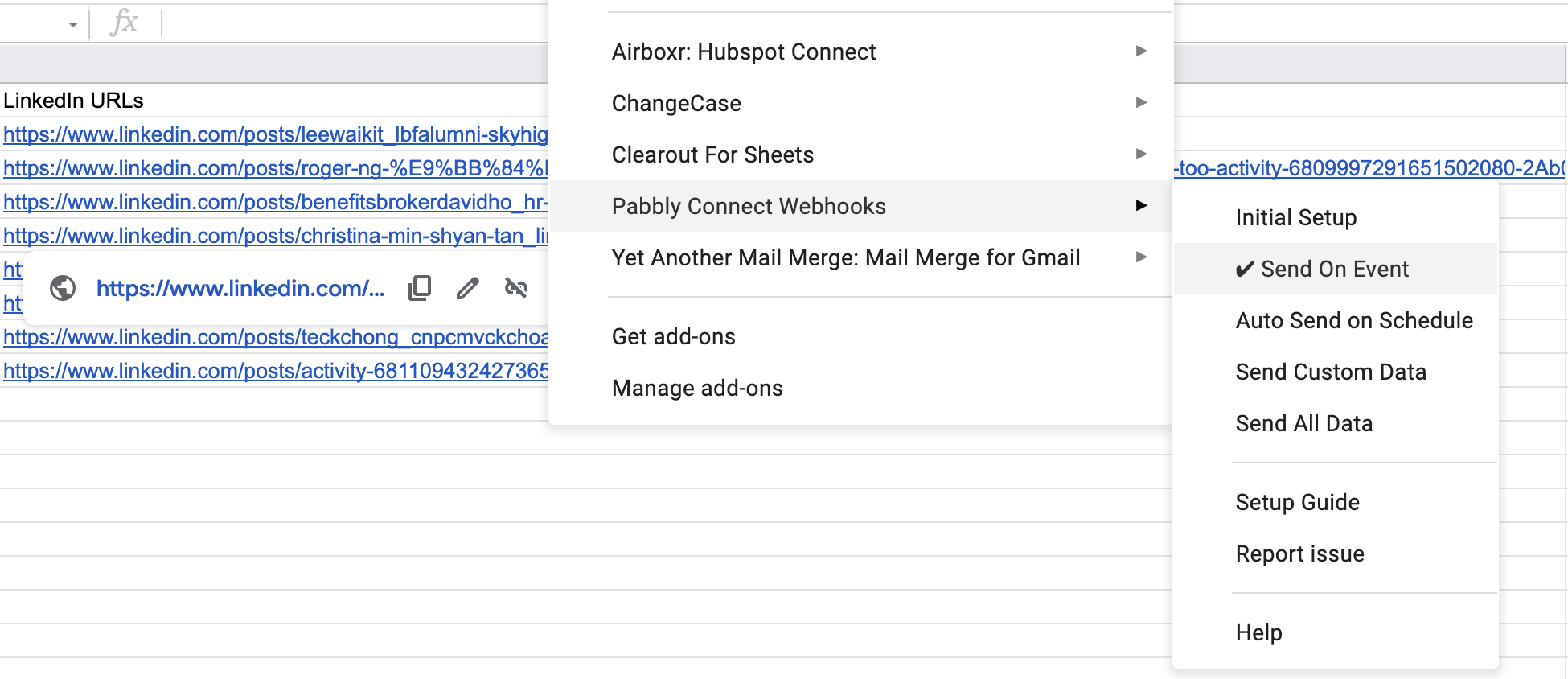Choose Send Custom Data
This screenshot has width=1568, height=679.
click(1336, 372)
